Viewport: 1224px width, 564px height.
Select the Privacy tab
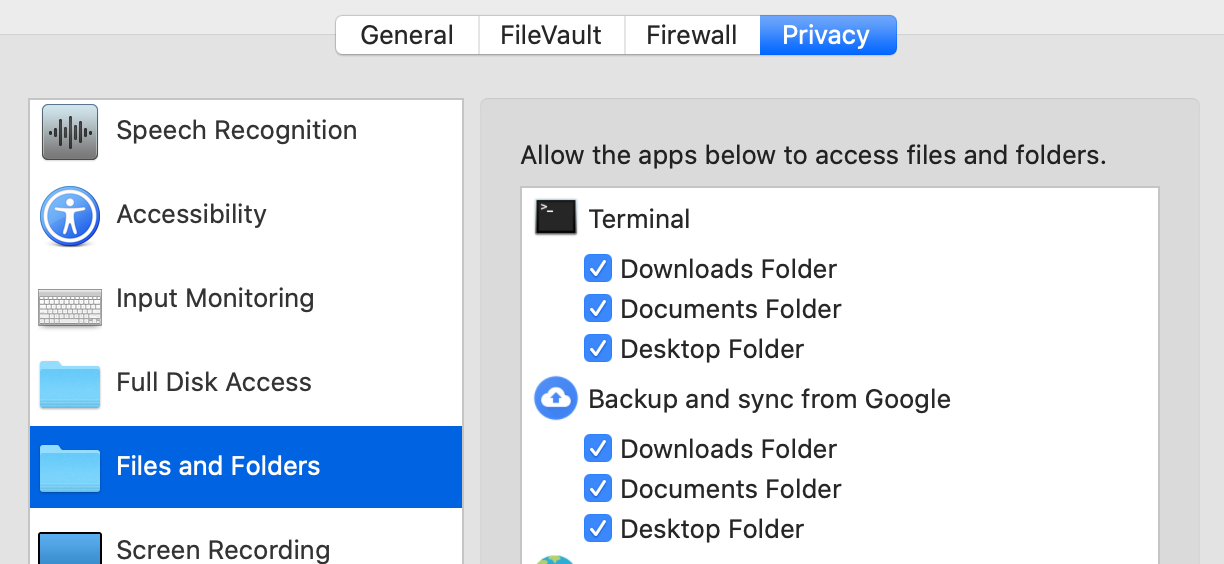coord(828,35)
